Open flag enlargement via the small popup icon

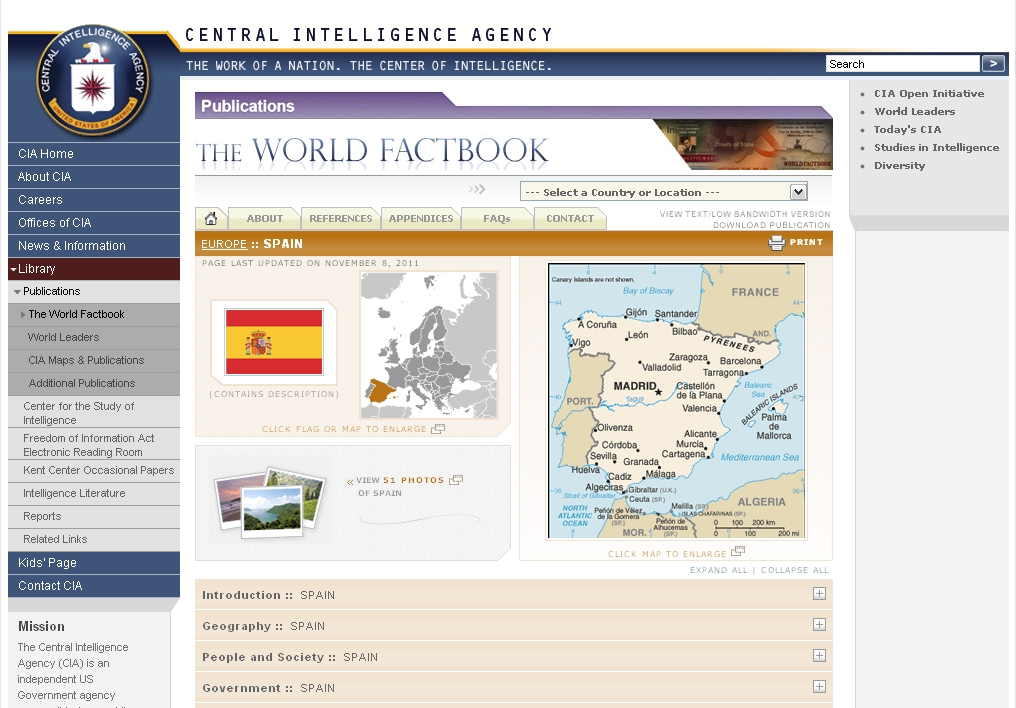point(436,426)
